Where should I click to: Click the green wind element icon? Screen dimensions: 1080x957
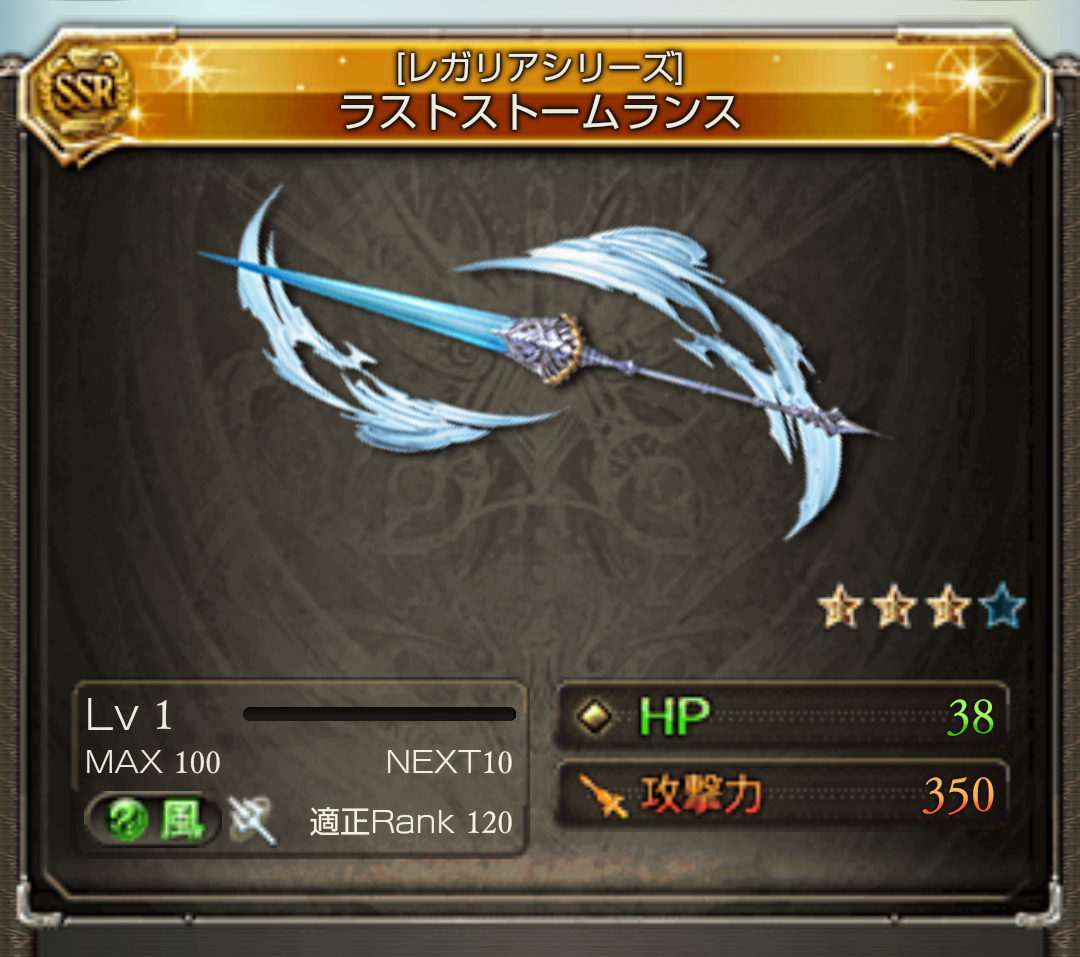[x=127, y=819]
